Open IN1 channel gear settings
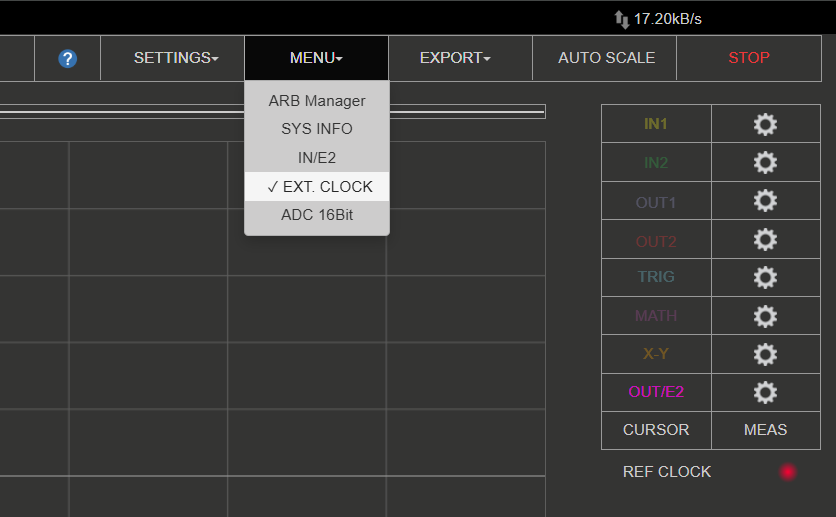836x517 pixels. tap(765, 124)
